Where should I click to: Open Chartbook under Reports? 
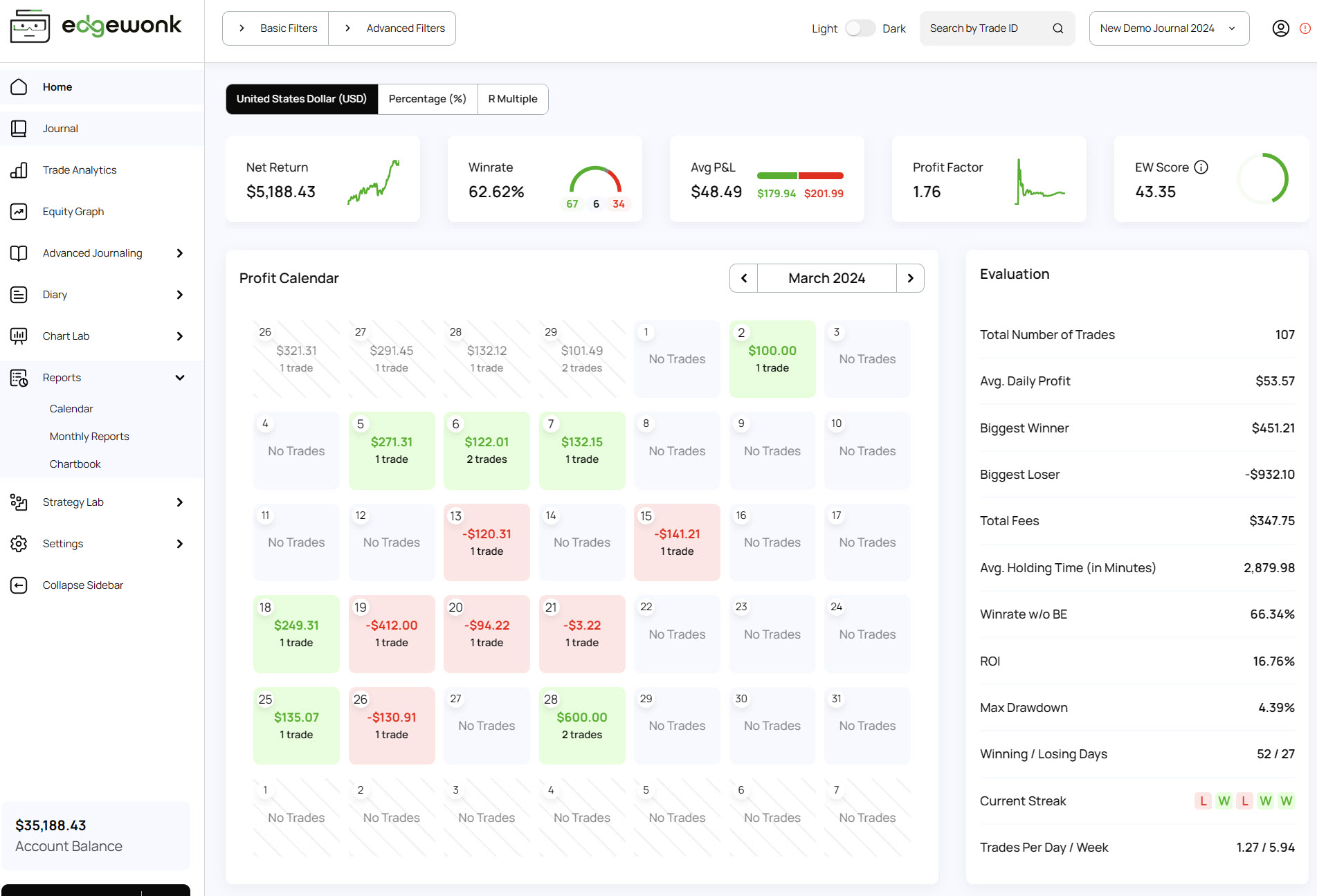pos(75,464)
